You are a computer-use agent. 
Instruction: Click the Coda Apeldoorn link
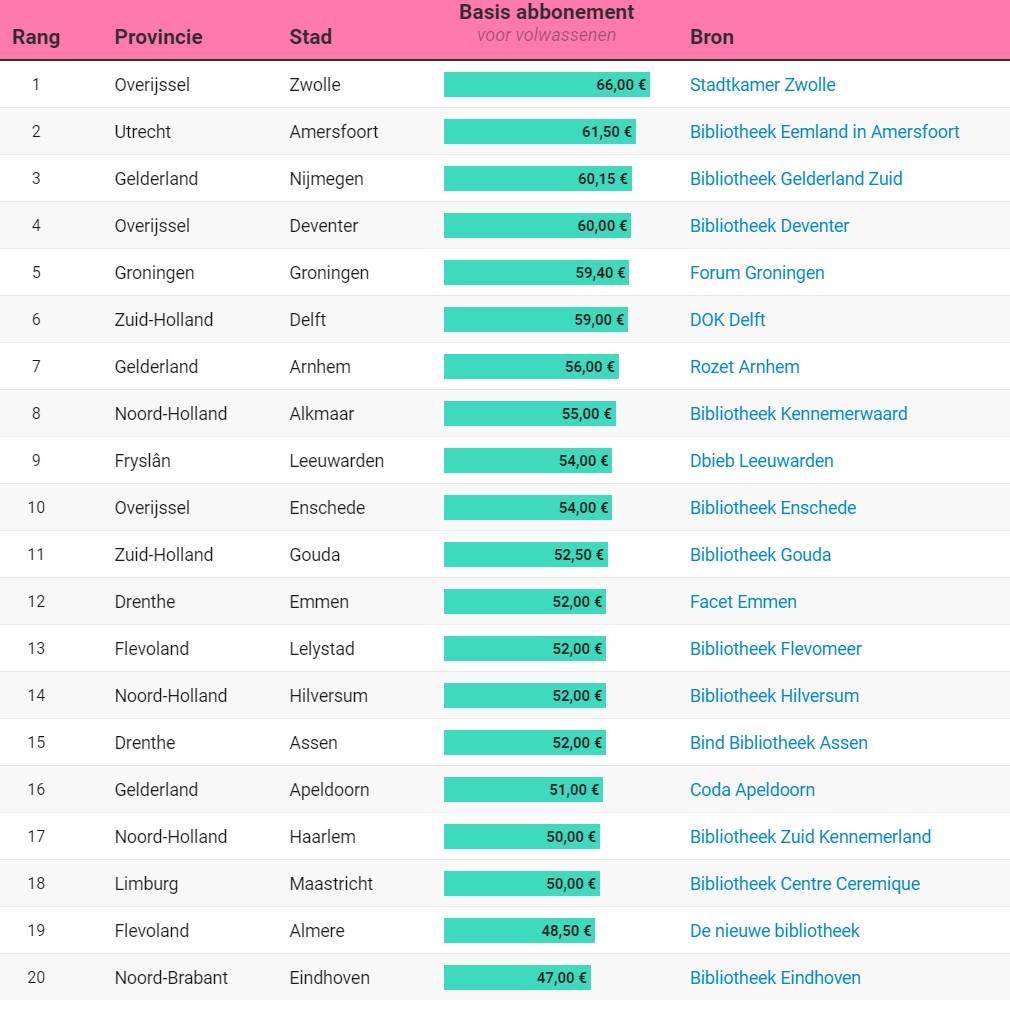point(752,790)
